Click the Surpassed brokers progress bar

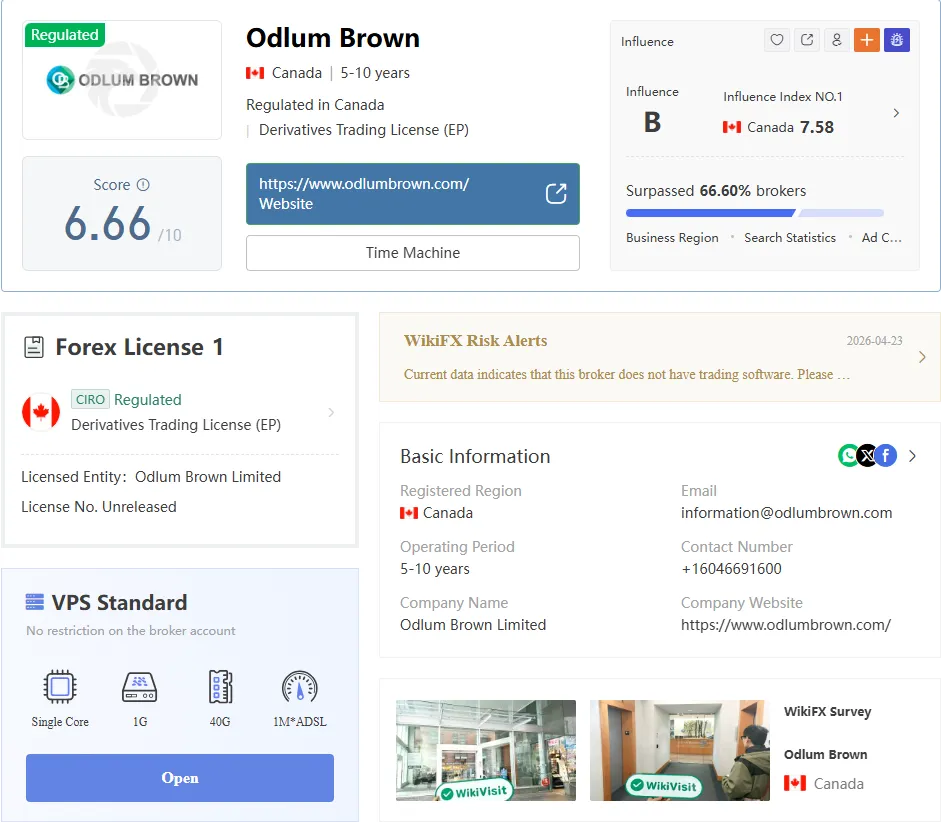755,213
